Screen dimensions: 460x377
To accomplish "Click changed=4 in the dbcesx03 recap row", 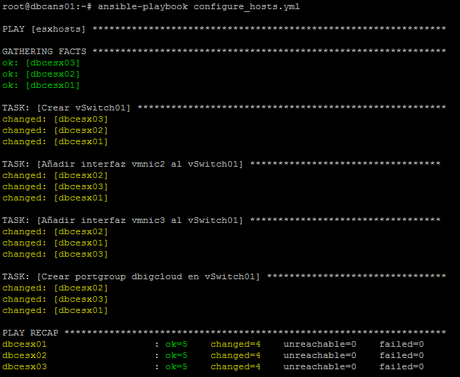I will pos(235,367).
